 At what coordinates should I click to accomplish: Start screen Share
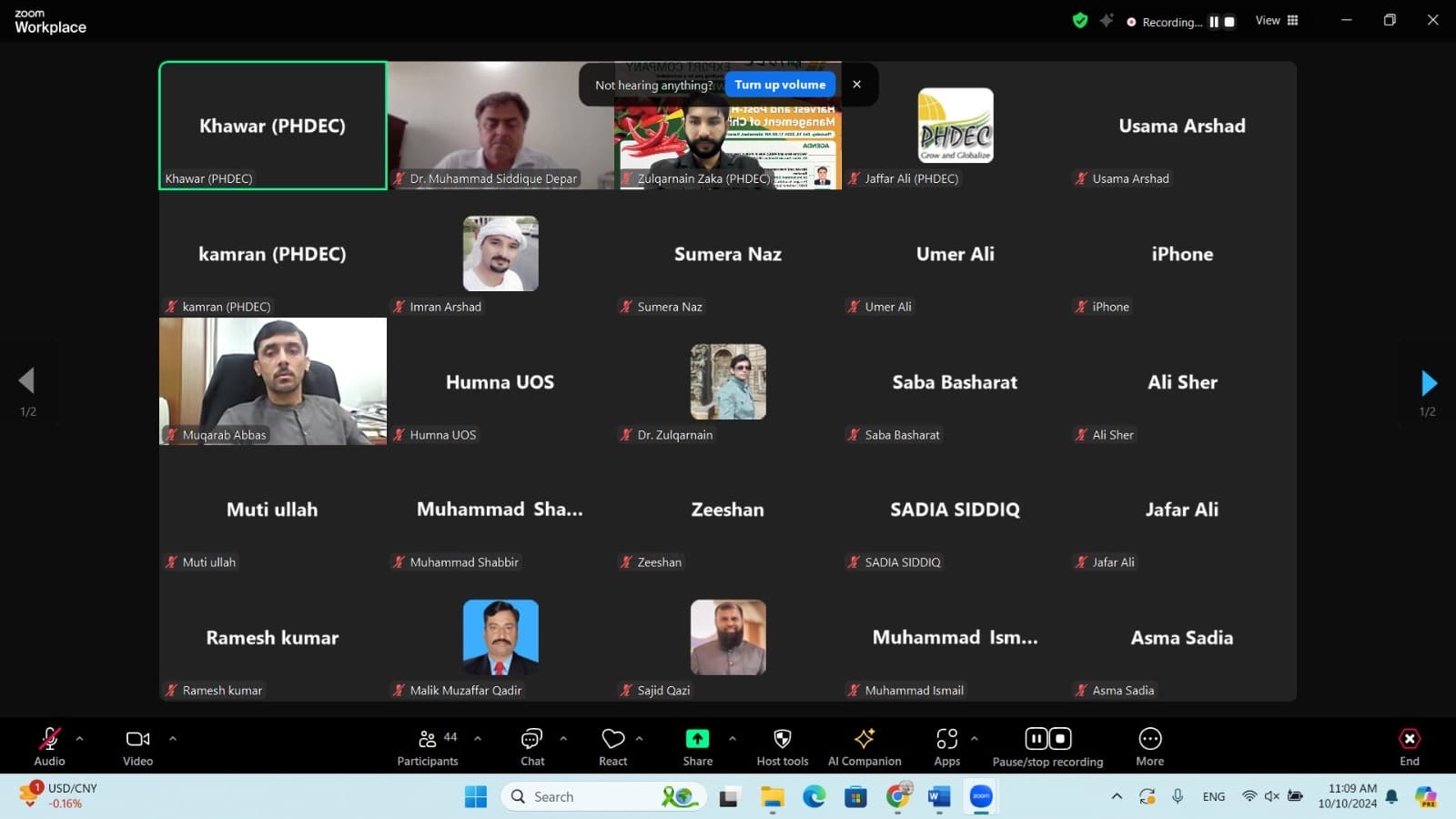697,746
